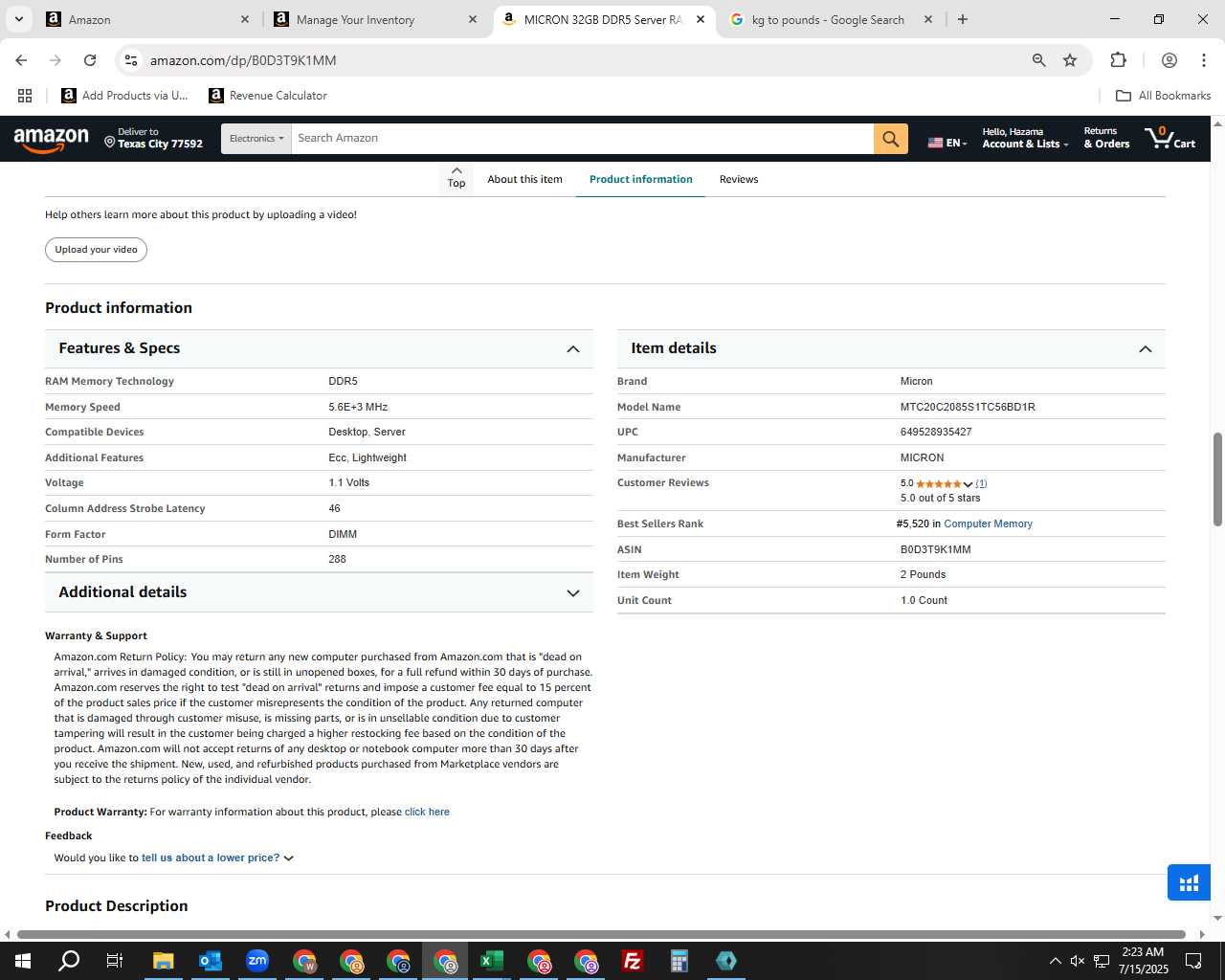1225x980 pixels.
Task: Switch to the Amazon browser tab
Action: (148, 19)
